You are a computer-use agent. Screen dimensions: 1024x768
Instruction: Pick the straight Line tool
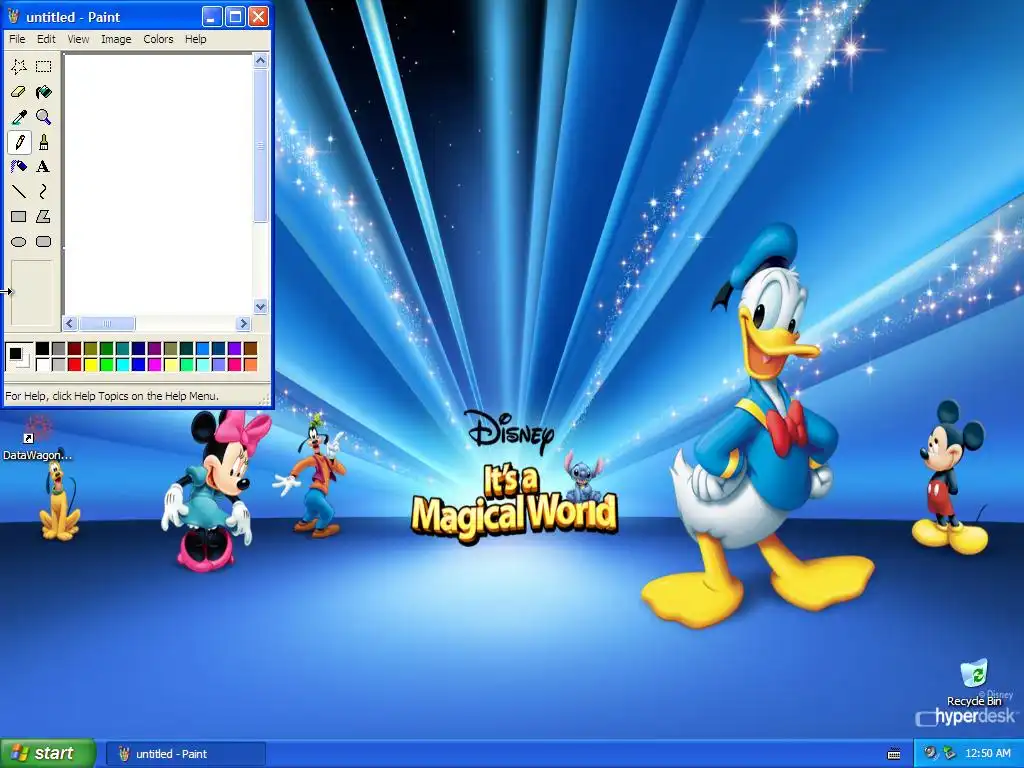19,191
